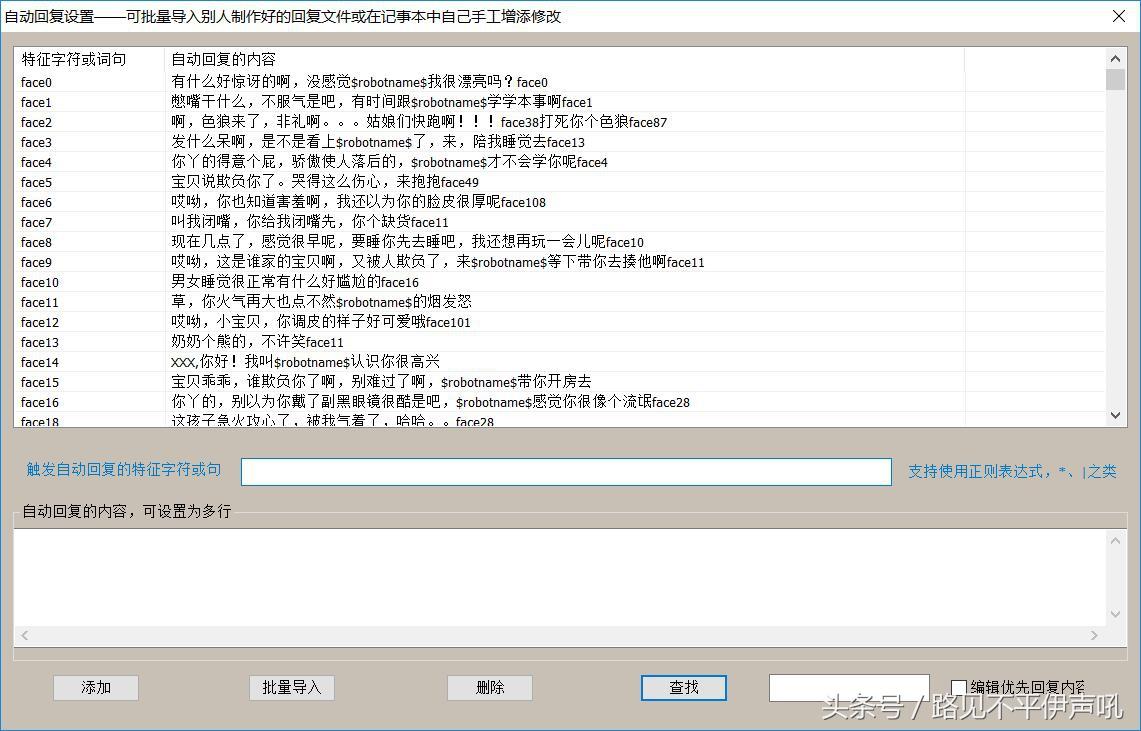Click the 删除 button
Screen dimensions: 1141x731
tap(490, 688)
